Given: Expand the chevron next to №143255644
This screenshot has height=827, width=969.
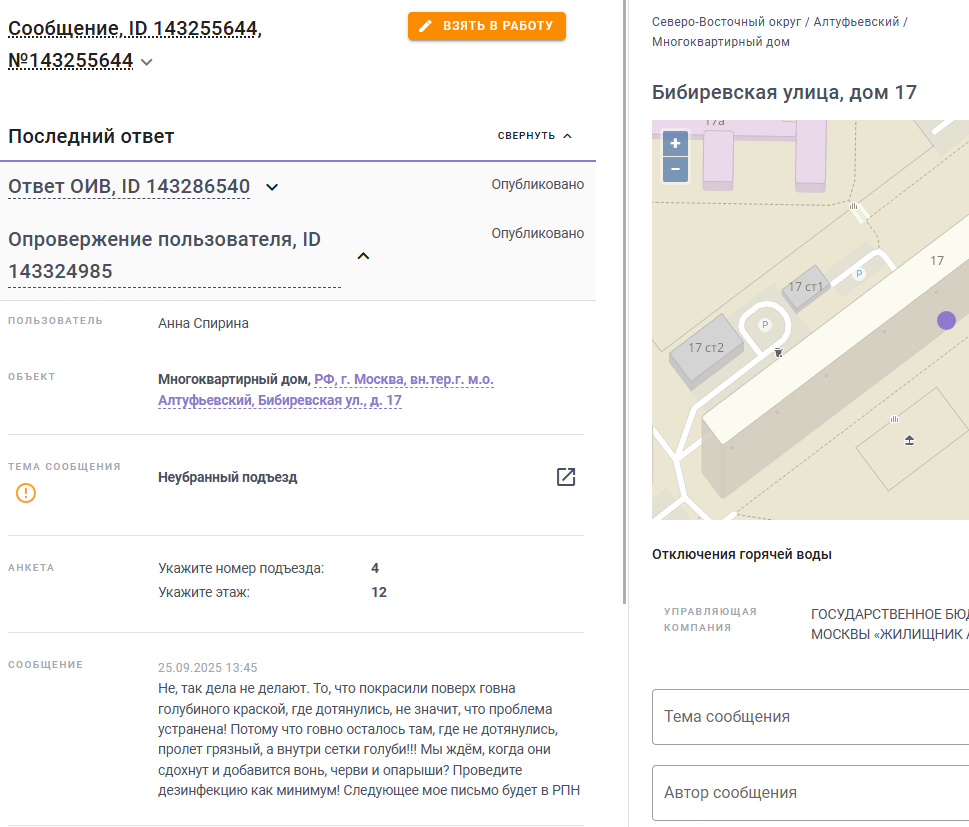Looking at the screenshot, I should click(x=146, y=62).
